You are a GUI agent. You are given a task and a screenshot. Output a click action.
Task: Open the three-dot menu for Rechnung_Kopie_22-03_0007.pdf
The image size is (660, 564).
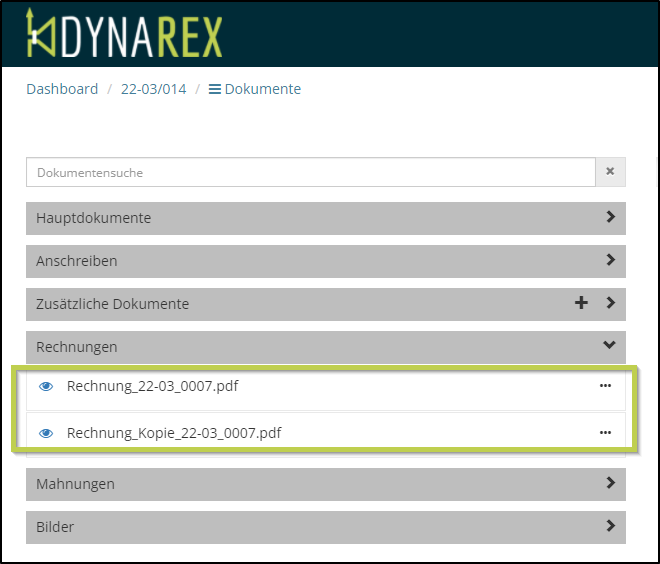pos(605,433)
